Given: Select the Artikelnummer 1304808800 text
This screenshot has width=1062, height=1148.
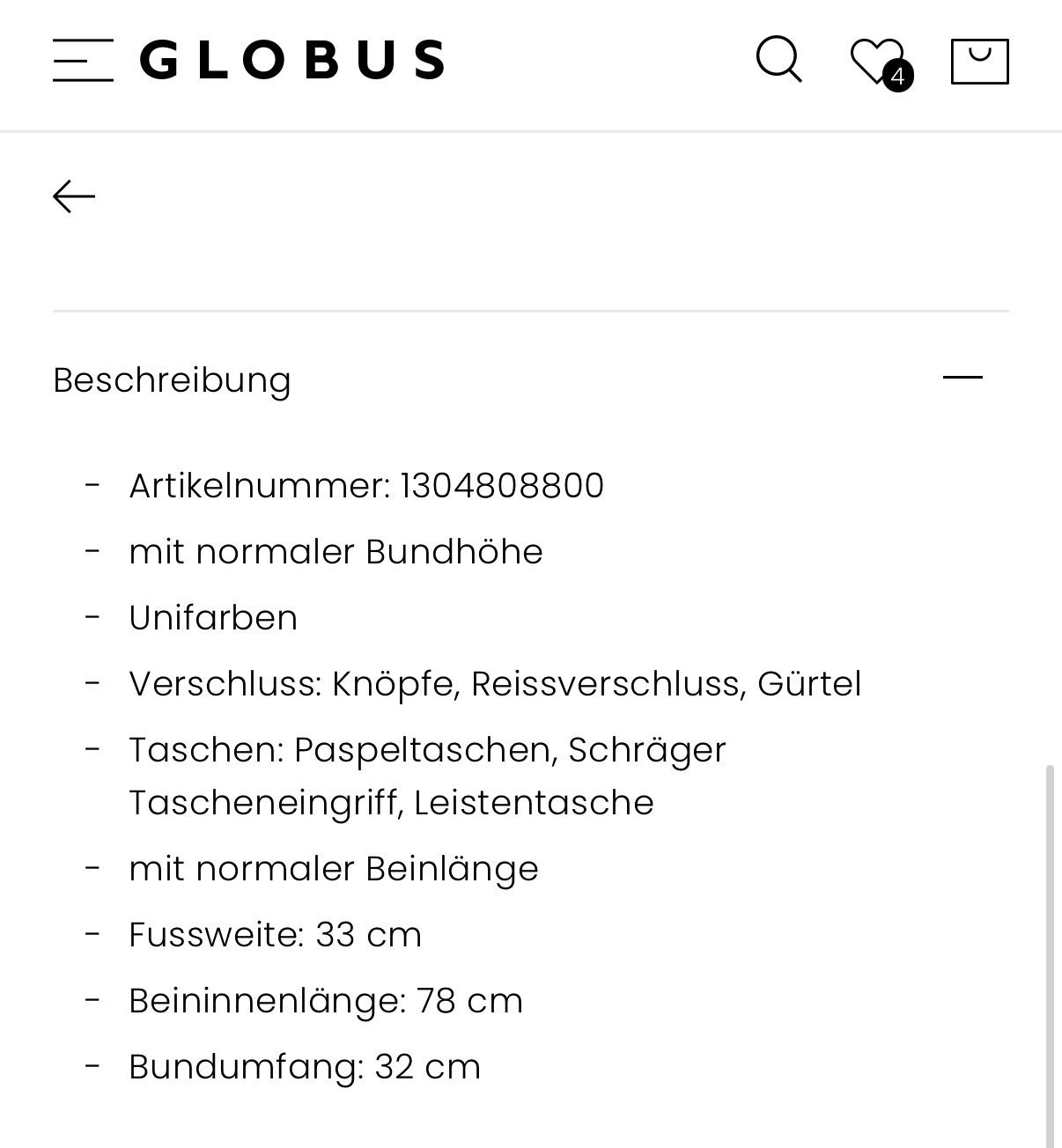Looking at the screenshot, I should [366, 486].
